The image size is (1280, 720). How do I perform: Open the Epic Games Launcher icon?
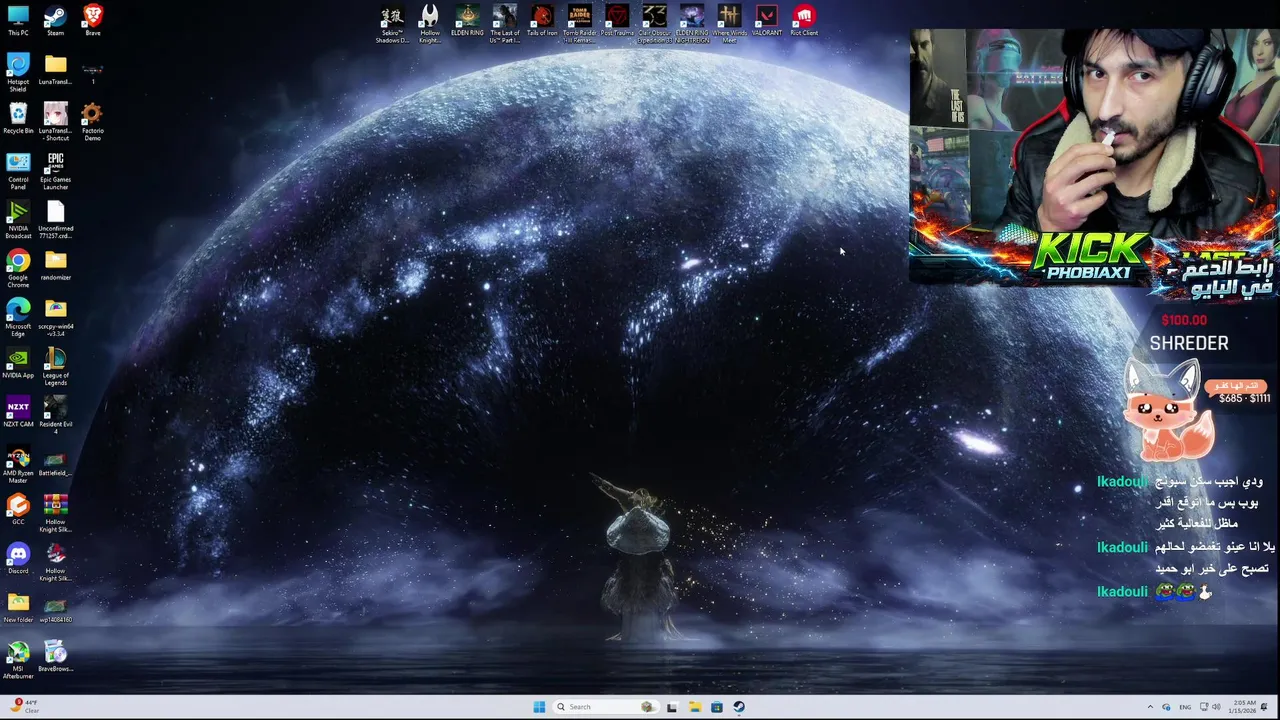pos(55,171)
